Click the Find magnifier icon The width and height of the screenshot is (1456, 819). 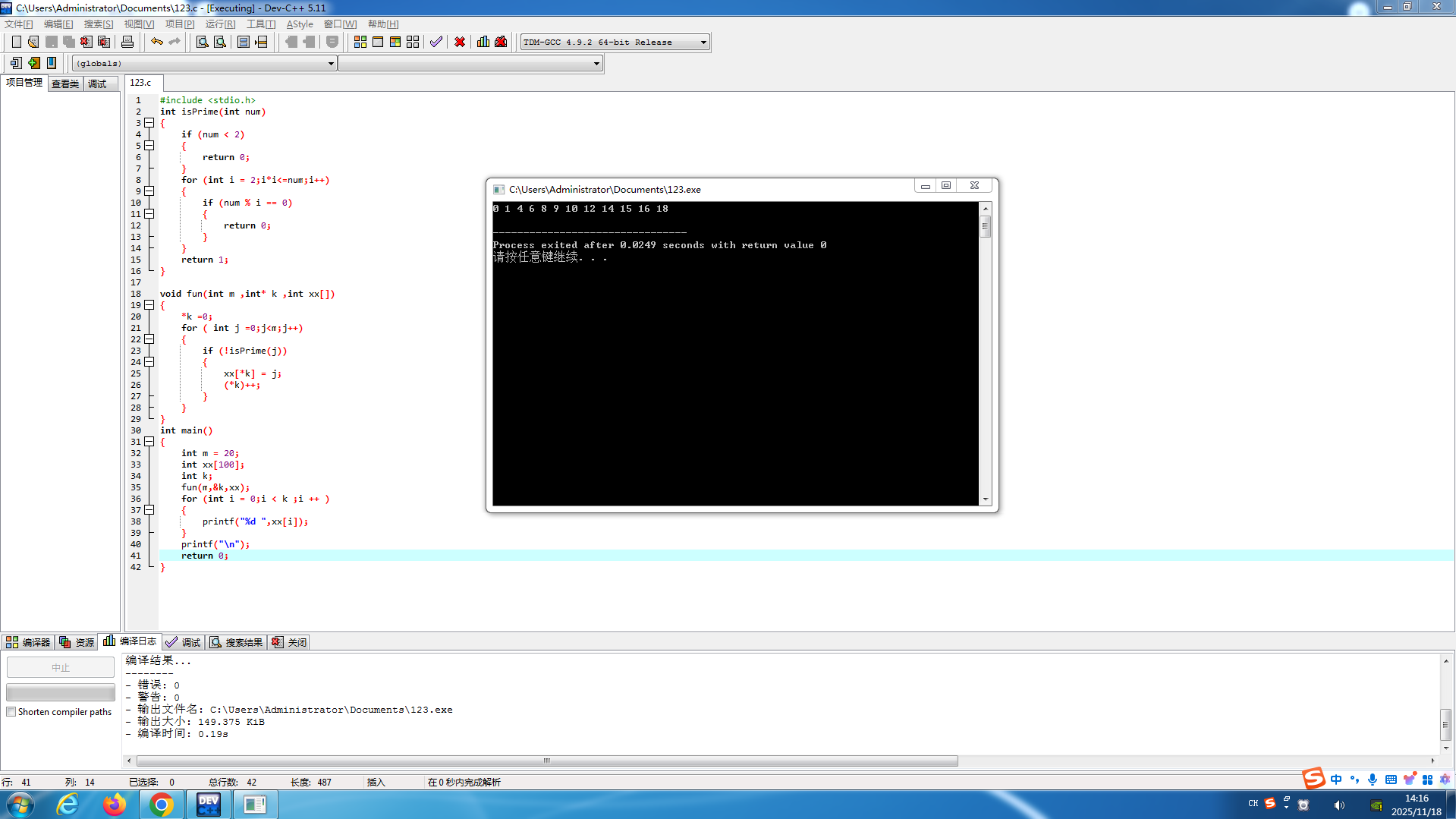tap(203, 42)
